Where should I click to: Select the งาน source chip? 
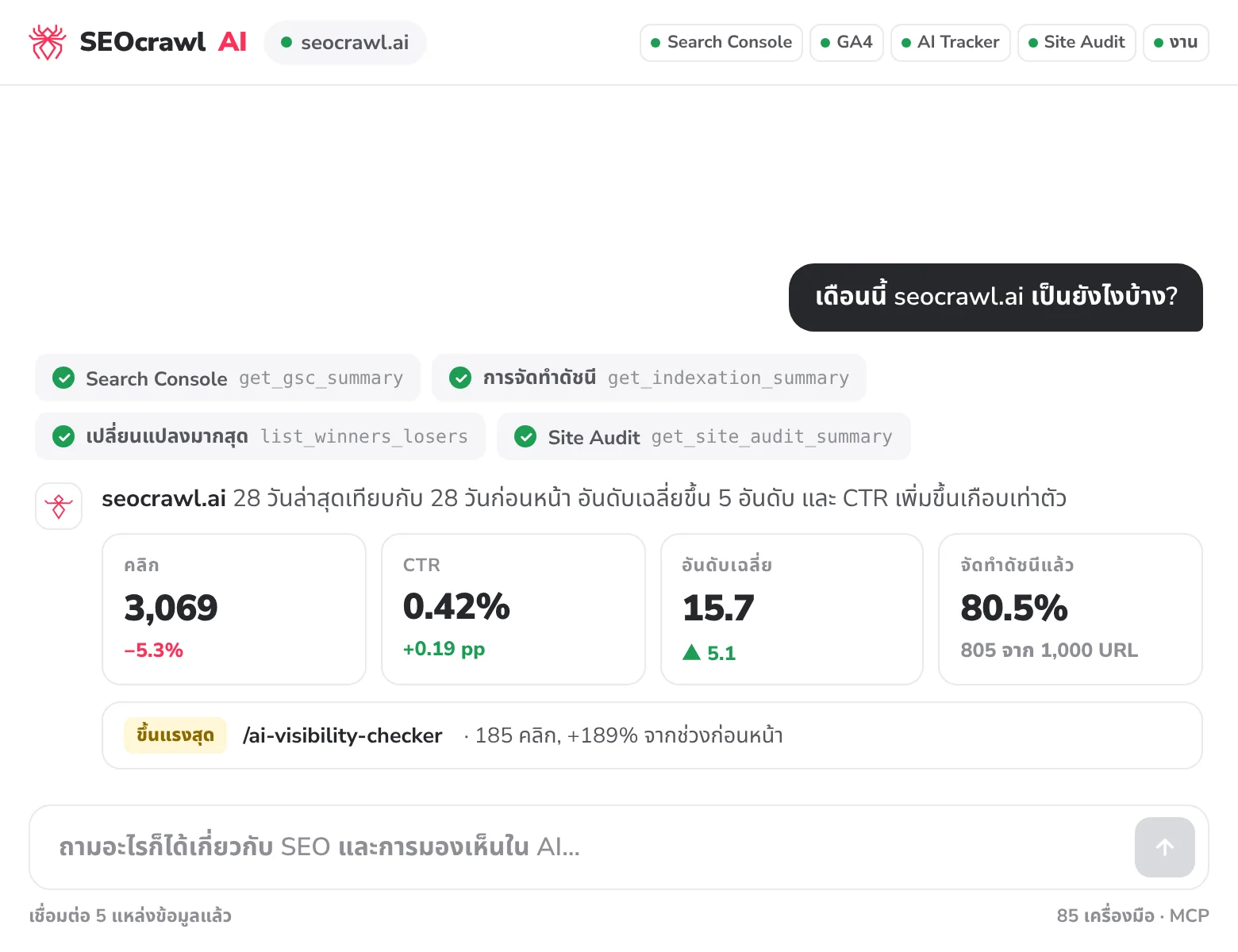pos(1176,42)
